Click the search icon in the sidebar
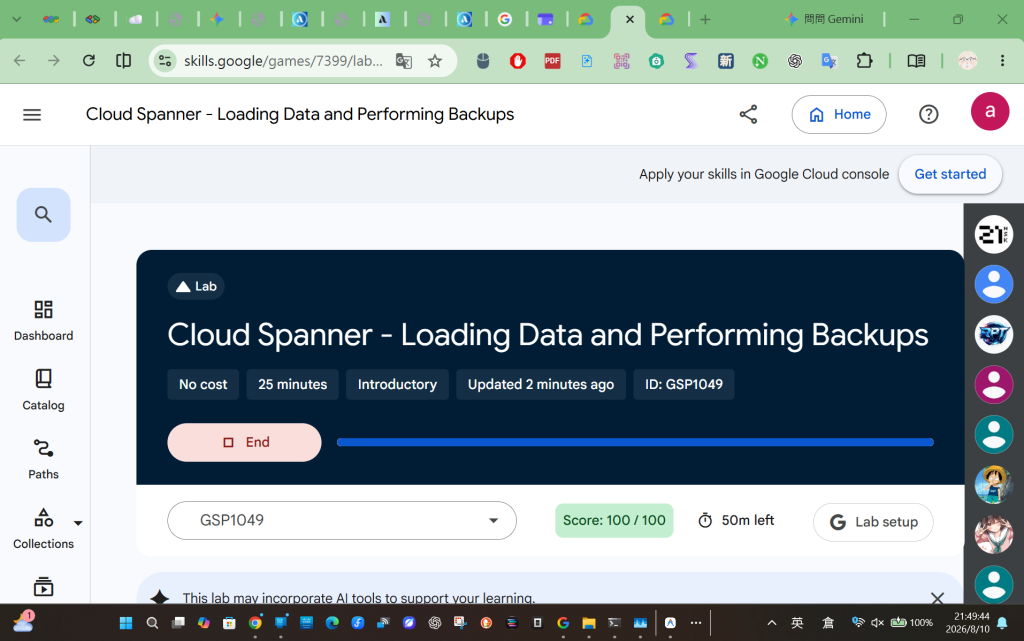Image resolution: width=1024 pixels, height=641 pixels. 43,215
